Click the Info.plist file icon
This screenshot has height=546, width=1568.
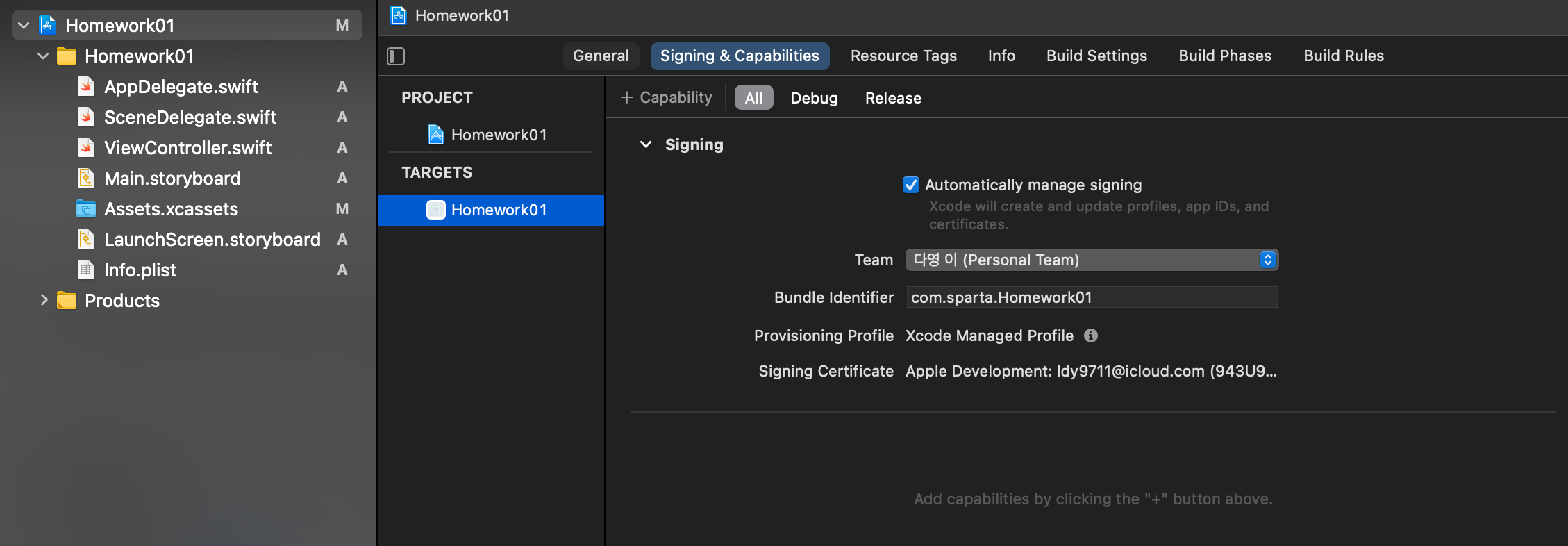tap(86, 270)
